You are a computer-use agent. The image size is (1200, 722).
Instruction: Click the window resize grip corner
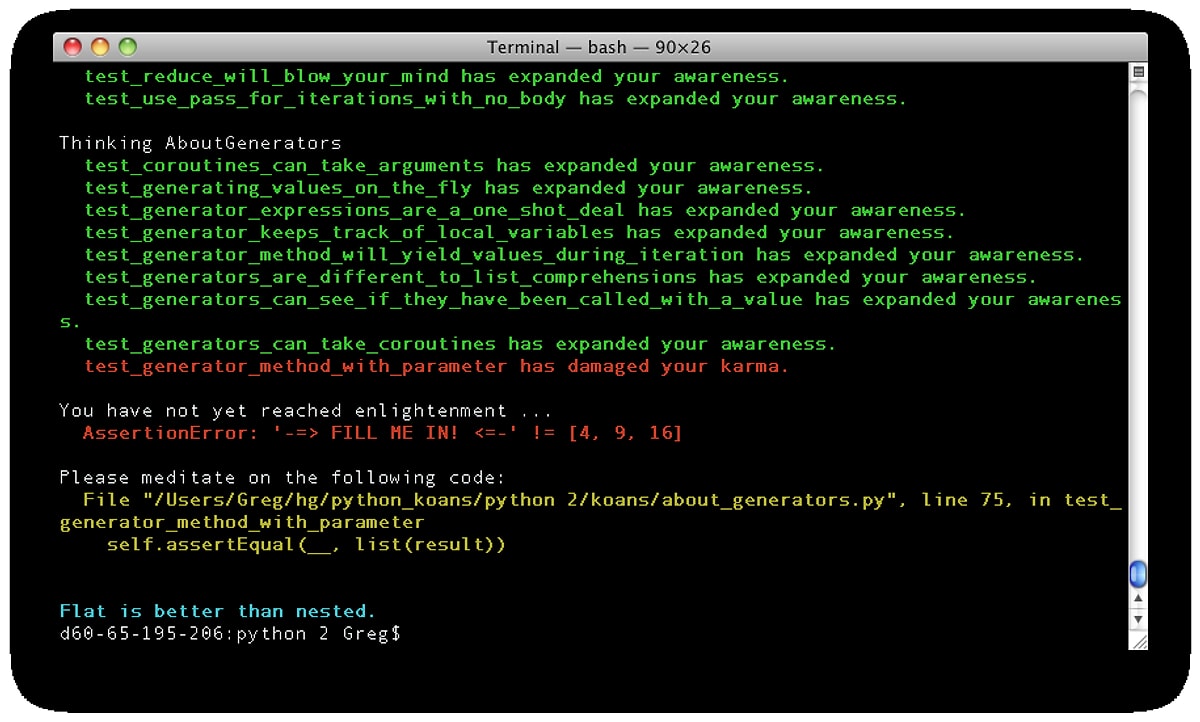coord(1138,641)
